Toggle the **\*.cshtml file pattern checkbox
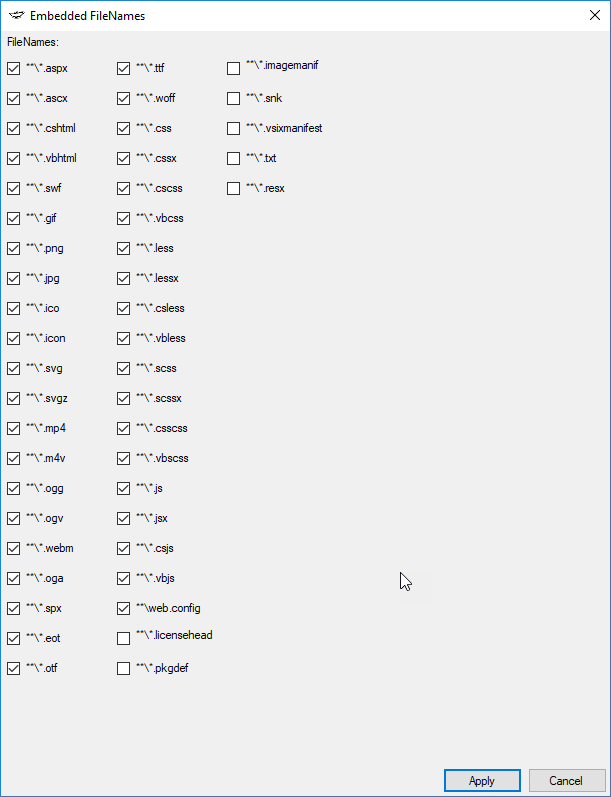The height and width of the screenshot is (797, 611). click(14, 129)
